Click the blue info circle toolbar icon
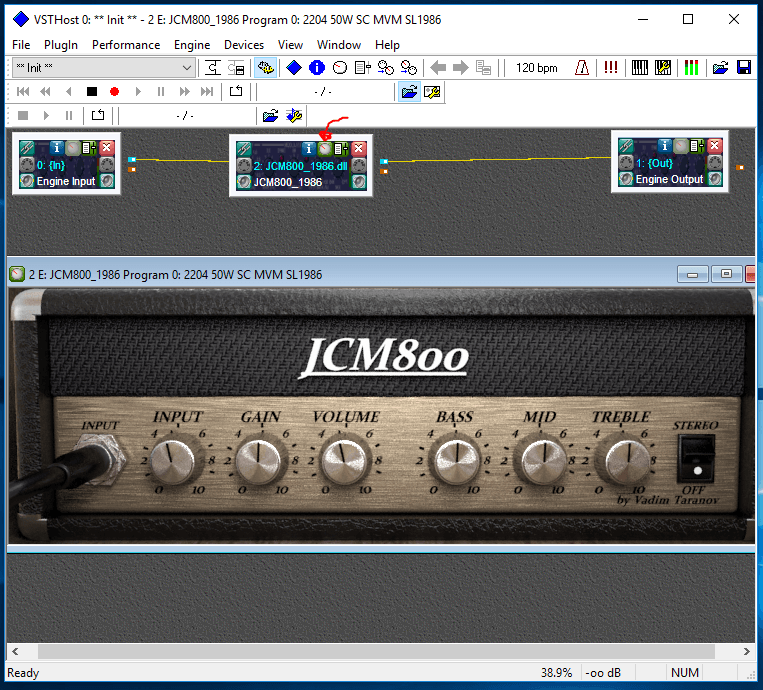This screenshot has width=763, height=690. (x=317, y=68)
